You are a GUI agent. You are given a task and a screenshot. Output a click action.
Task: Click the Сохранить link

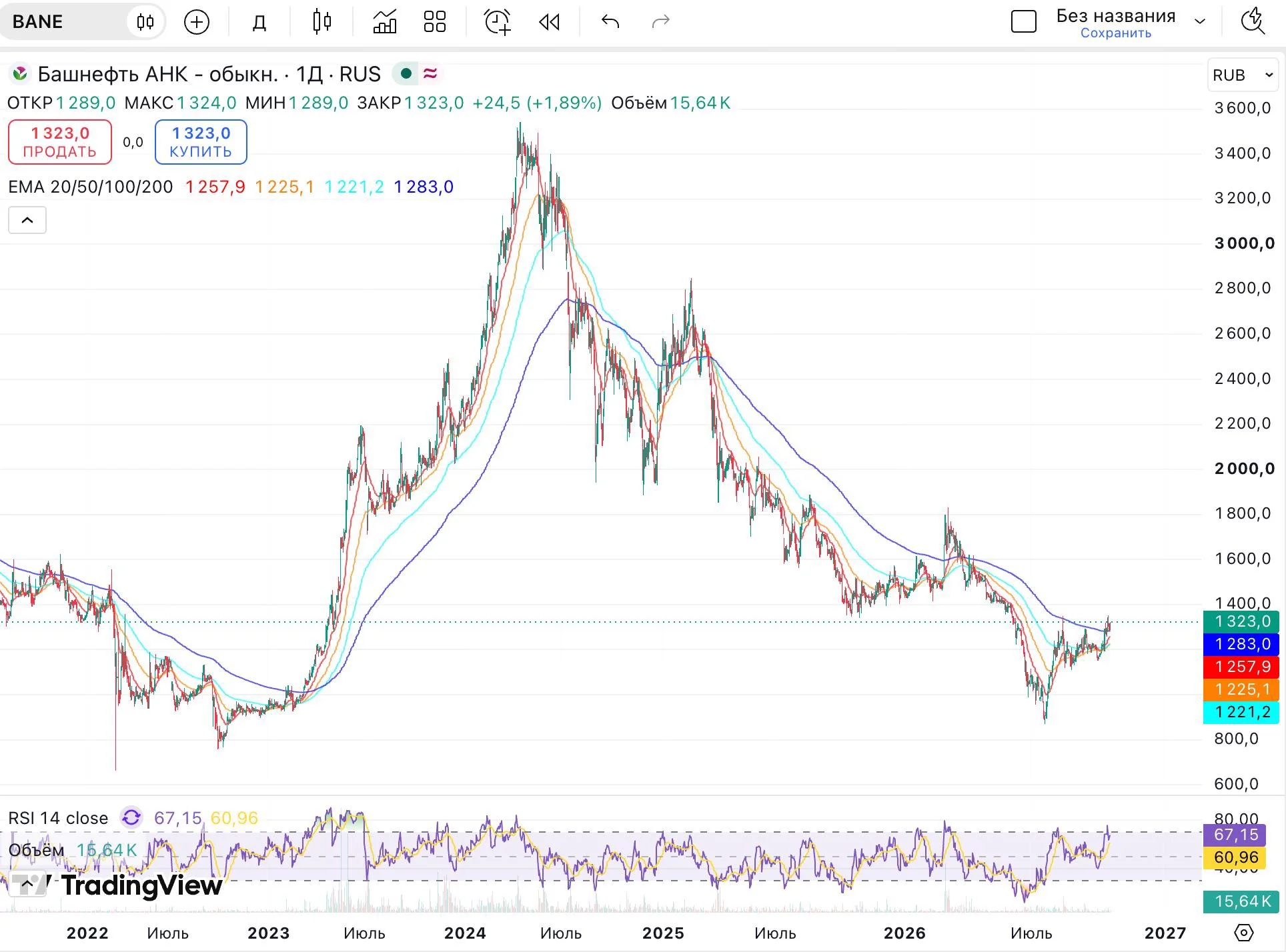(1116, 33)
